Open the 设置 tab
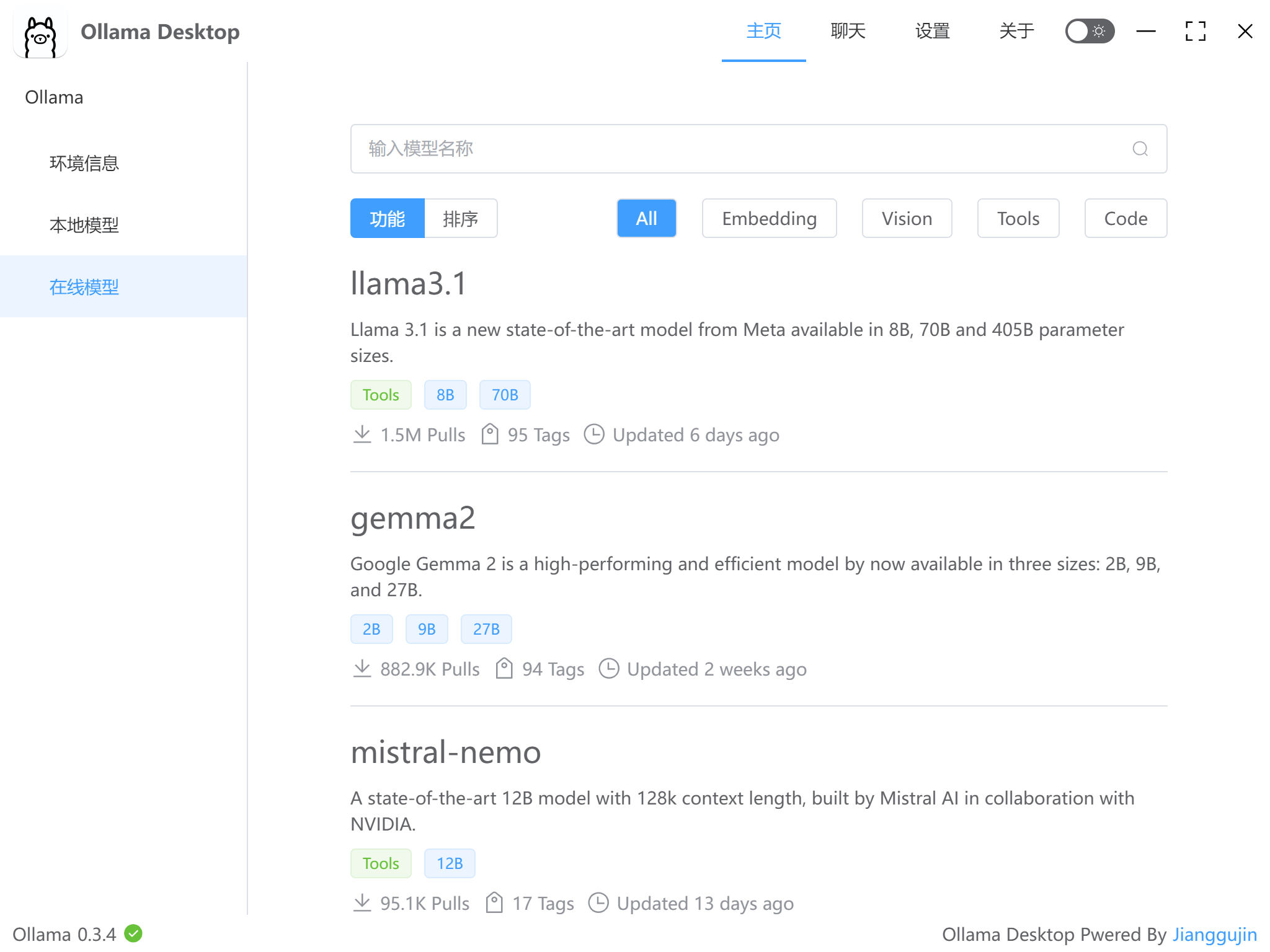 click(932, 31)
